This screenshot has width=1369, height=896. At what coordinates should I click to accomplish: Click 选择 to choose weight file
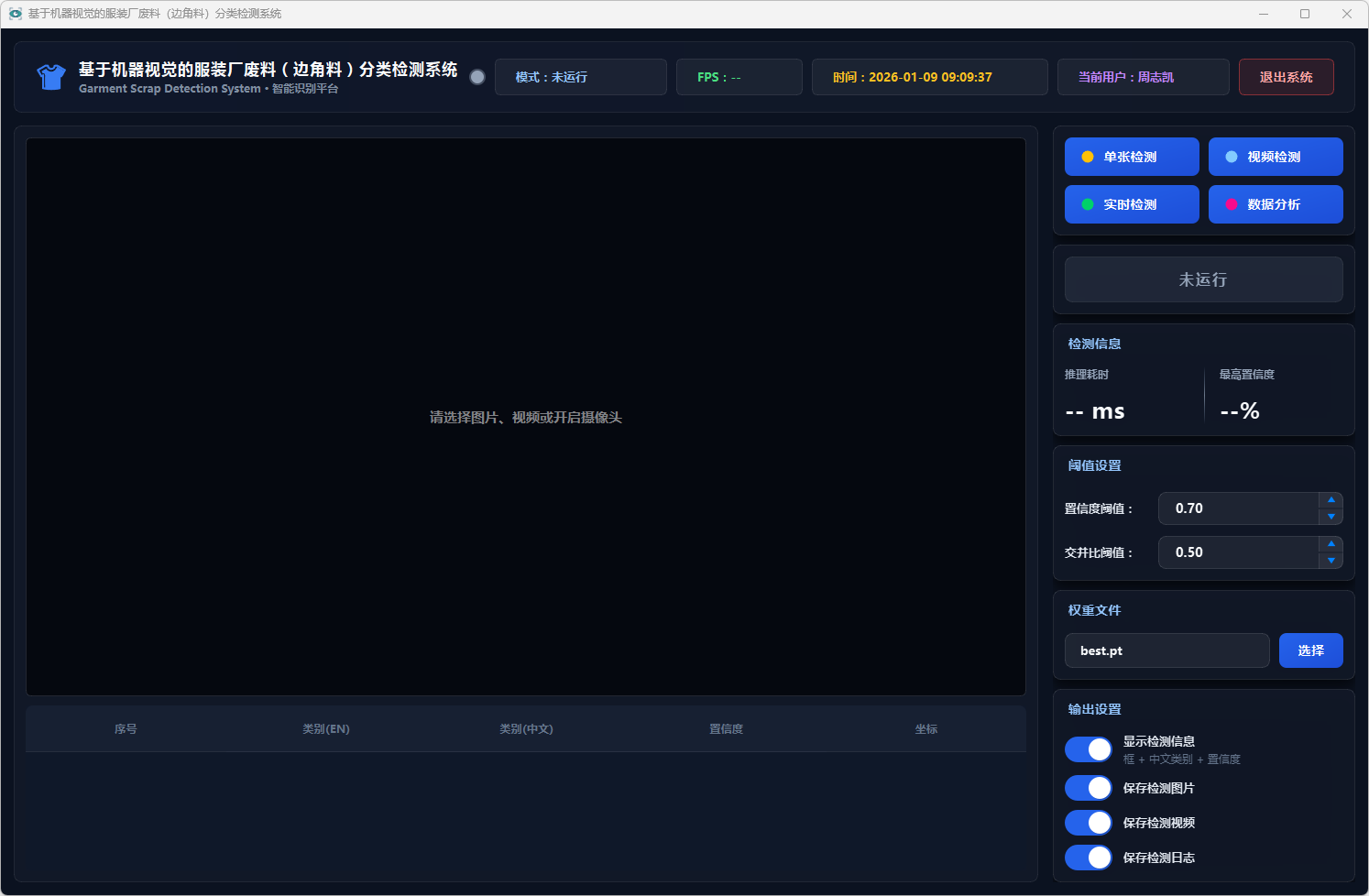pyautogui.click(x=1310, y=650)
